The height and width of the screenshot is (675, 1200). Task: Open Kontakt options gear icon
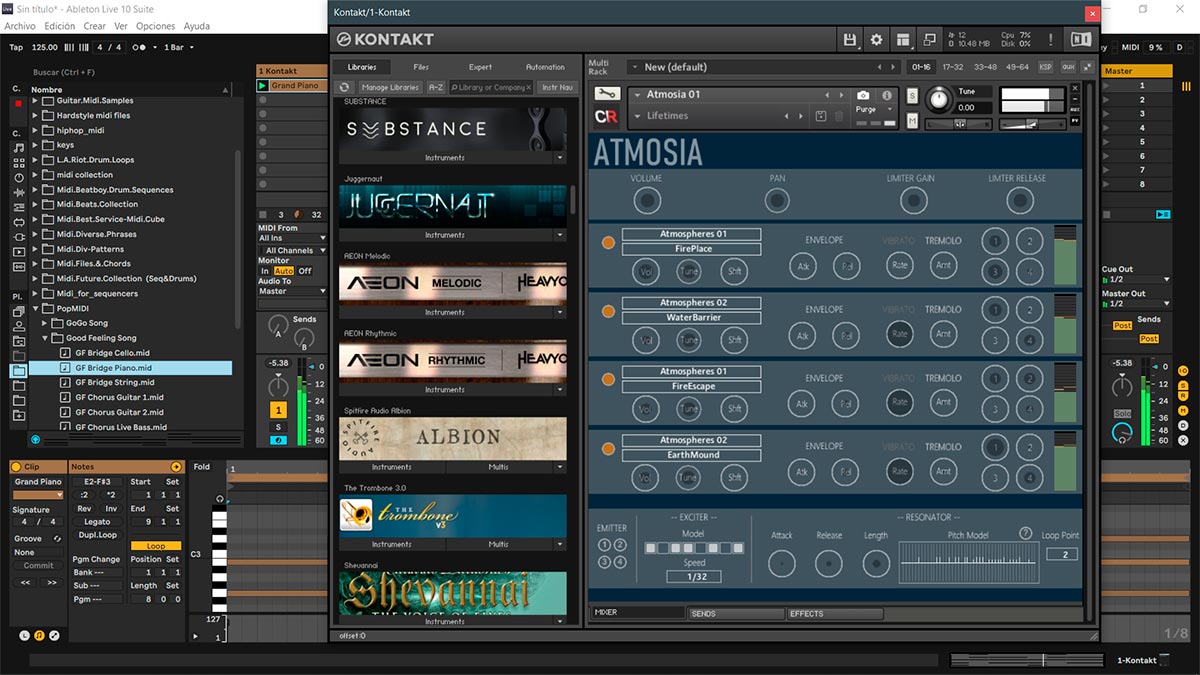click(877, 40)
